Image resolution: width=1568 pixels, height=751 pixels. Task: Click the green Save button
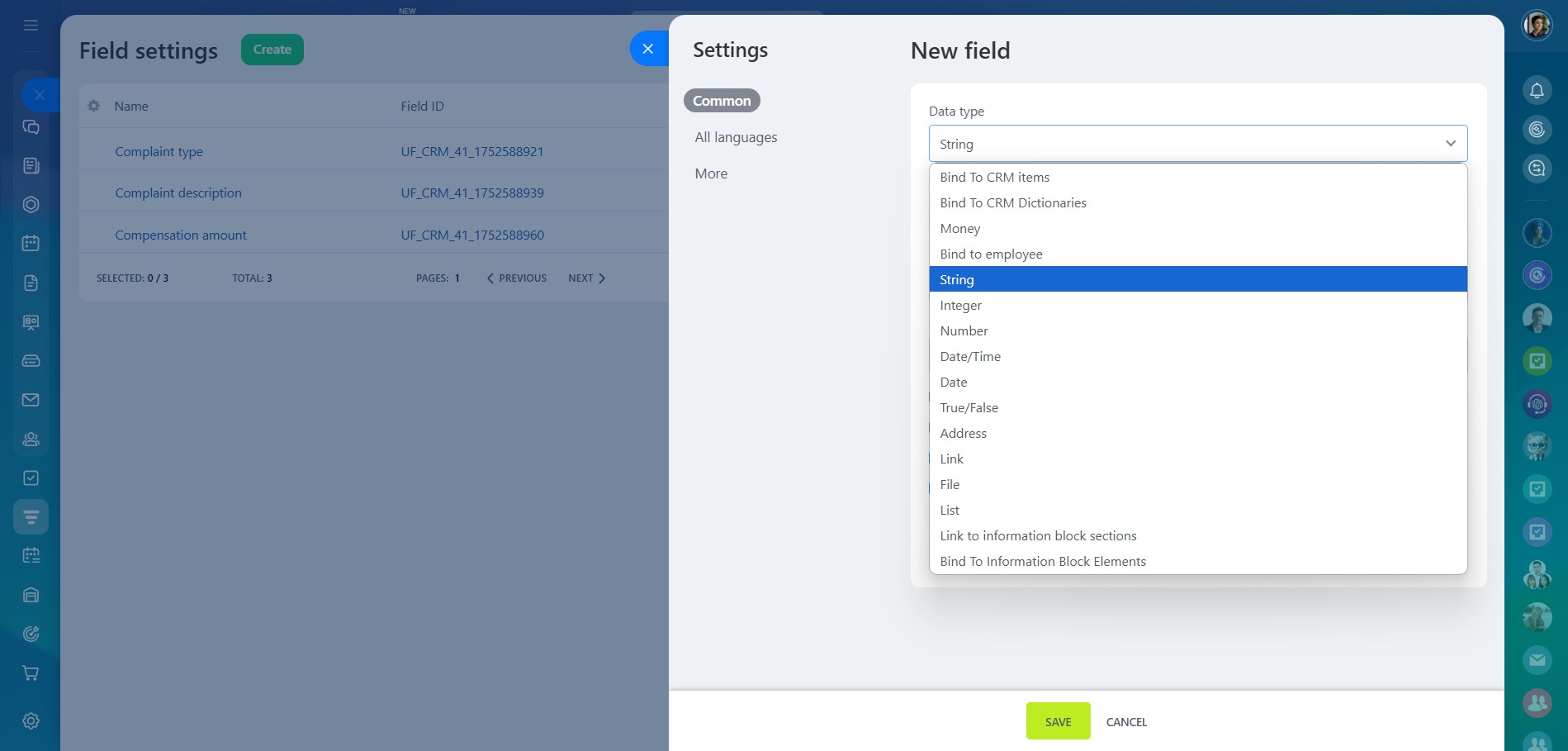pyautogui.click(x=1058, y=721)
